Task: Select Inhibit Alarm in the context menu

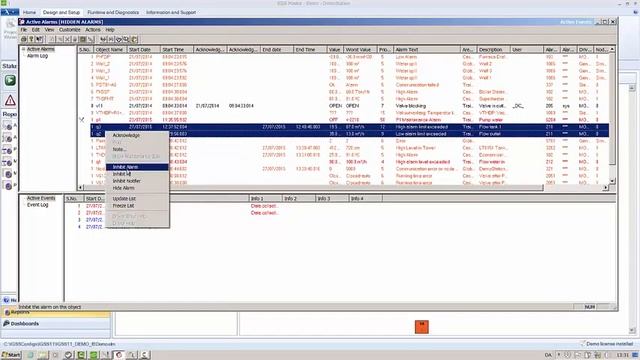Action: click(x=137, y=167)
